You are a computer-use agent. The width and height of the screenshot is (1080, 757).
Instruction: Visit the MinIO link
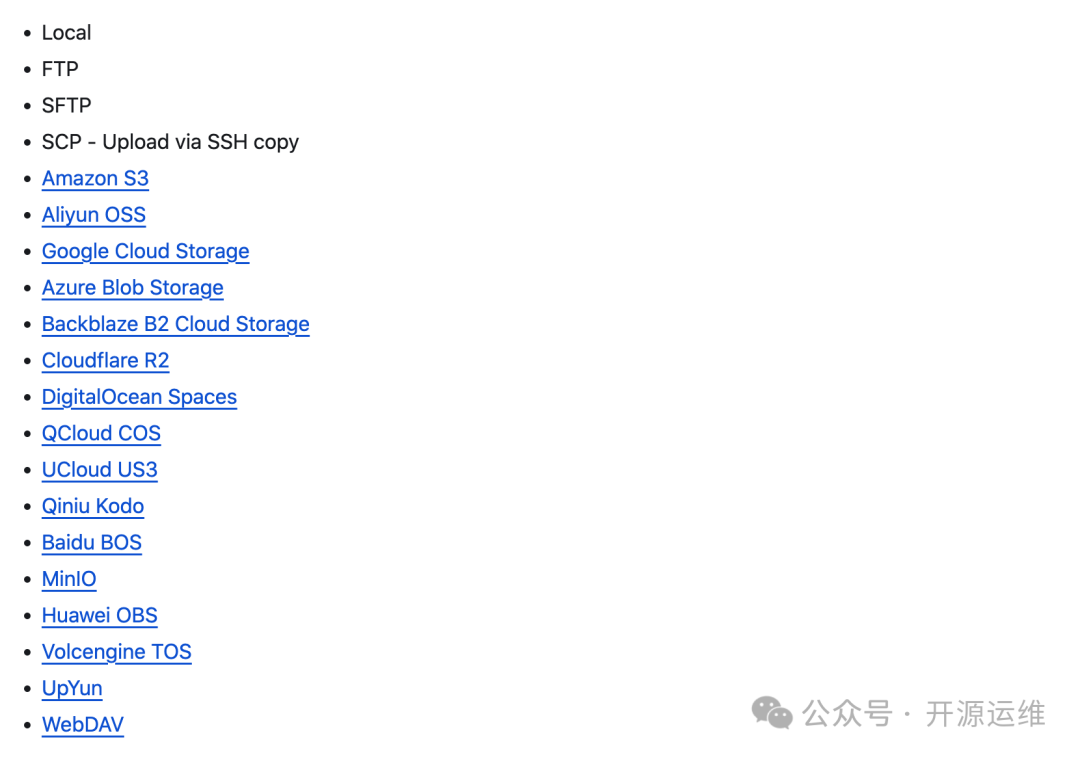(69, 579)
